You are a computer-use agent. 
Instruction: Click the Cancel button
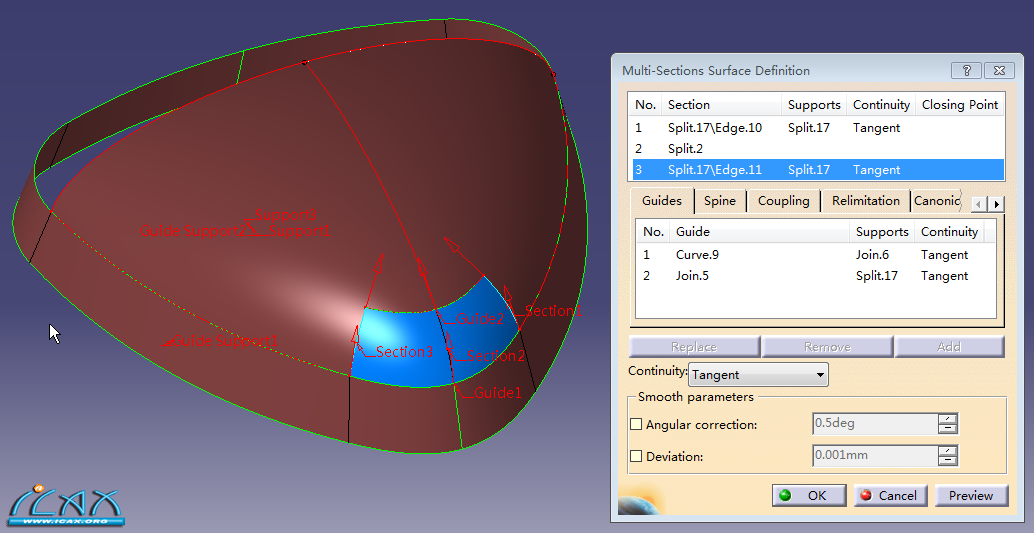(x=888, y=495)
